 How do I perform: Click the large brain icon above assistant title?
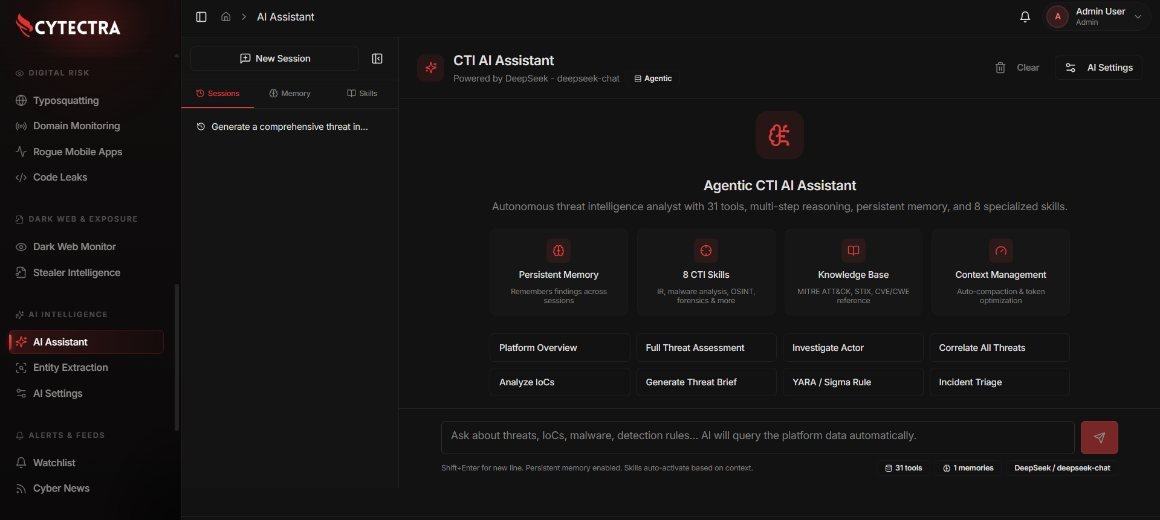[x=780, y=135]
